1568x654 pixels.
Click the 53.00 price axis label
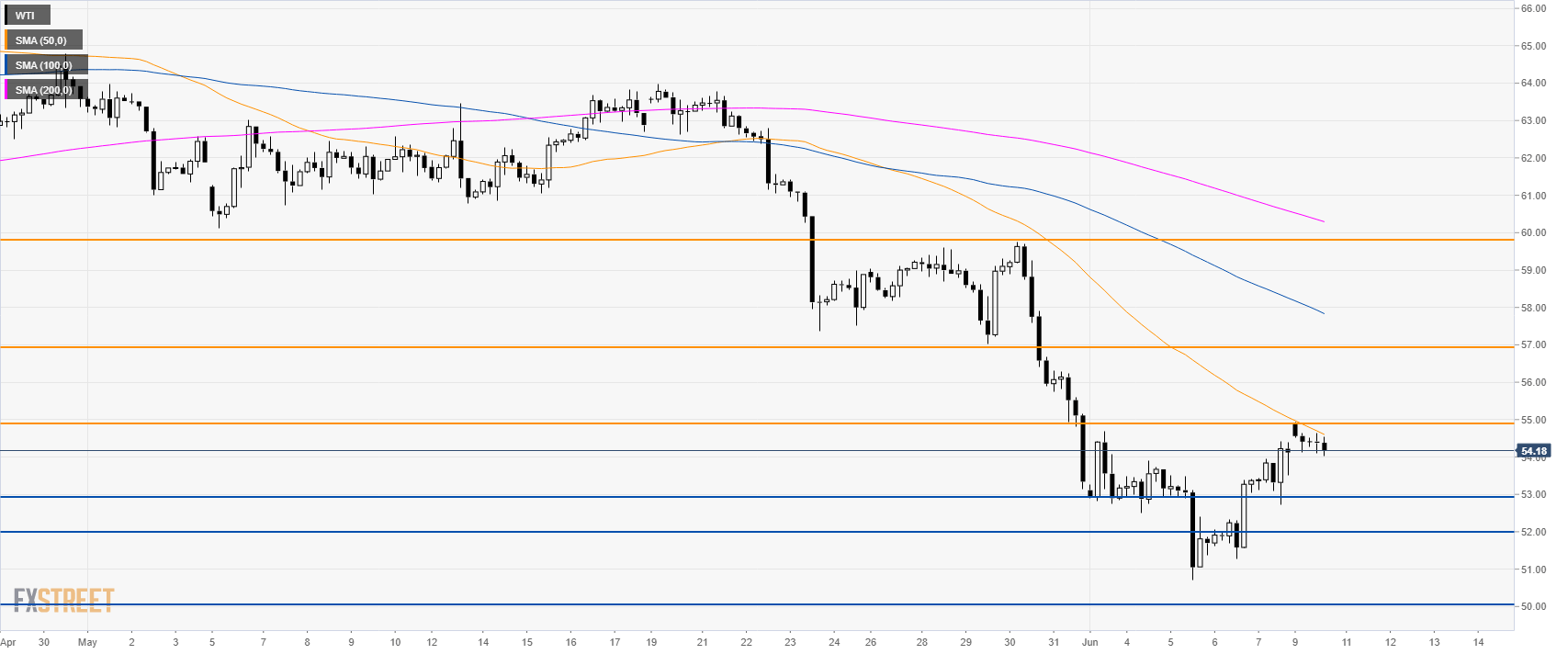[1532, 495]
